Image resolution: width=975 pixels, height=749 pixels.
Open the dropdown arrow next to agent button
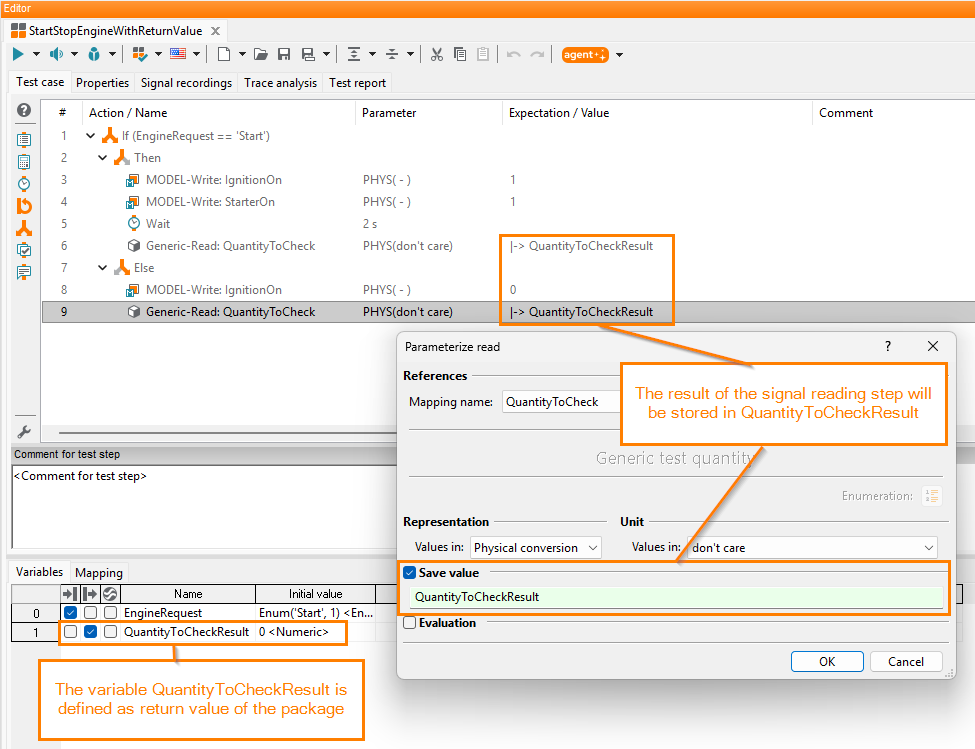pos(619,55)
